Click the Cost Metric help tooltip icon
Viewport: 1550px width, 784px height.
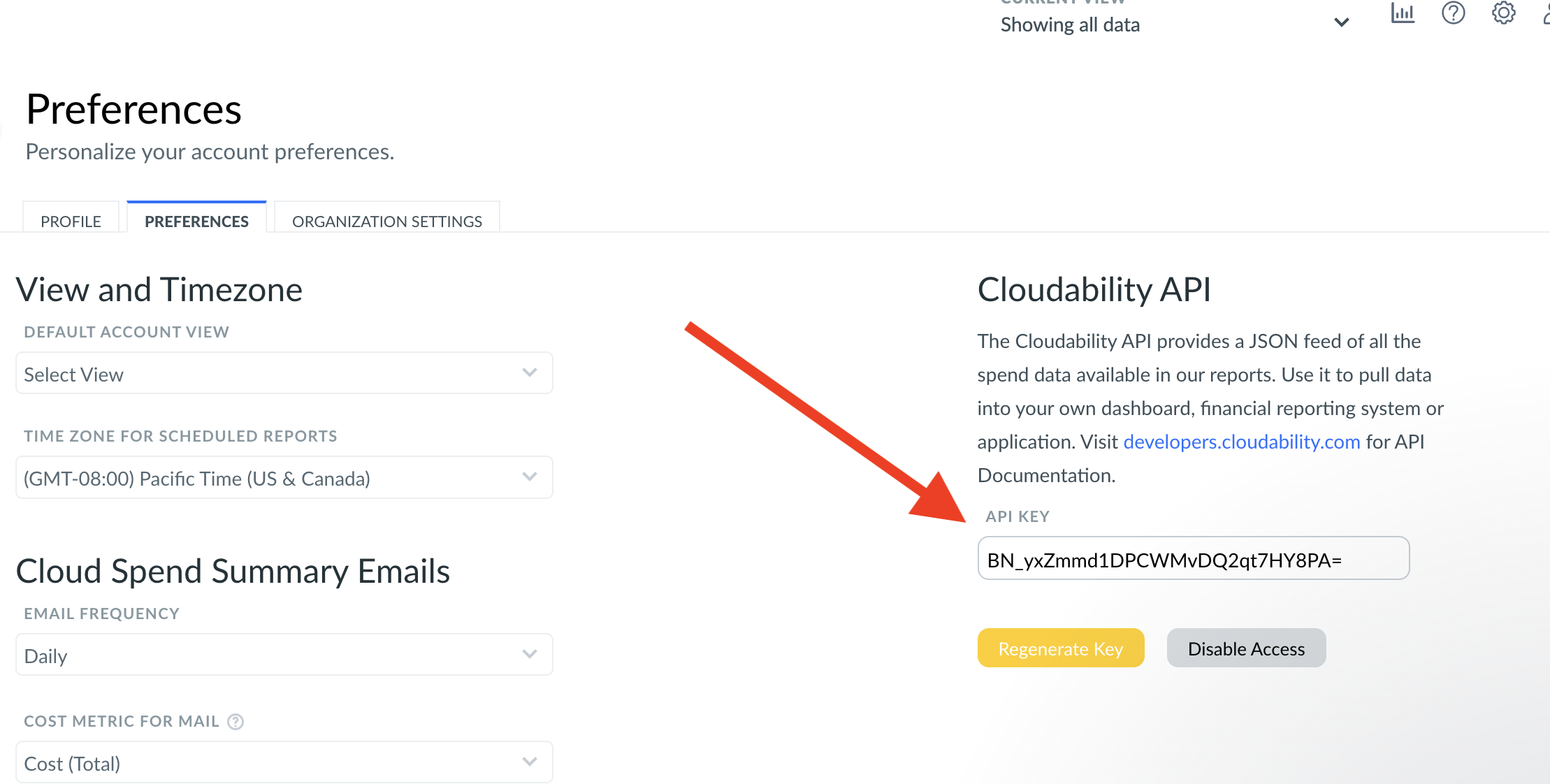tap(236, 722)
